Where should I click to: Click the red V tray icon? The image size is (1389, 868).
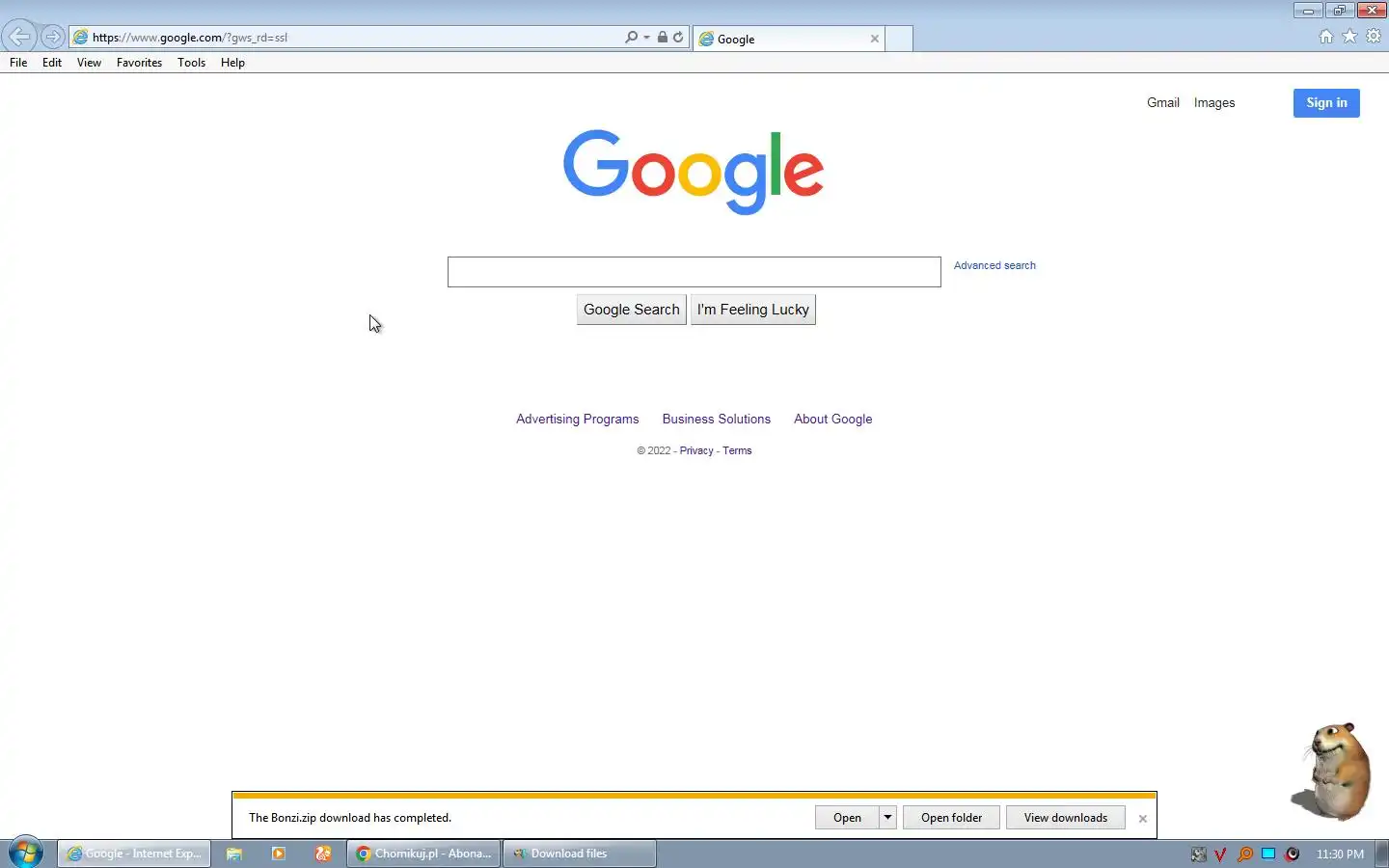click(x=1220, y=854)
